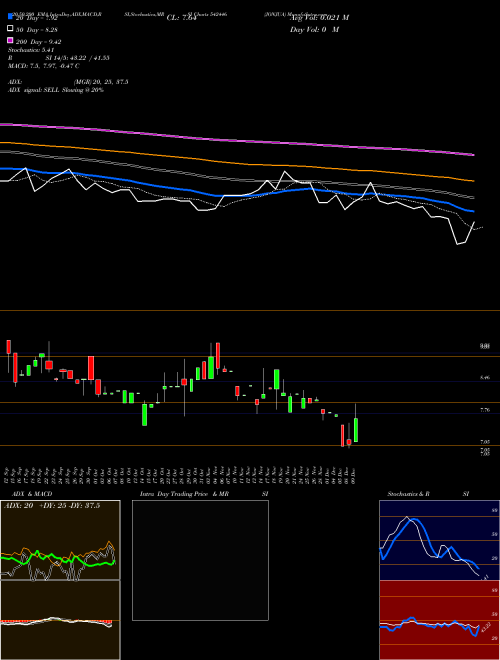Click the 'Intra Day Trading Price & MR' title

(184, 494)
